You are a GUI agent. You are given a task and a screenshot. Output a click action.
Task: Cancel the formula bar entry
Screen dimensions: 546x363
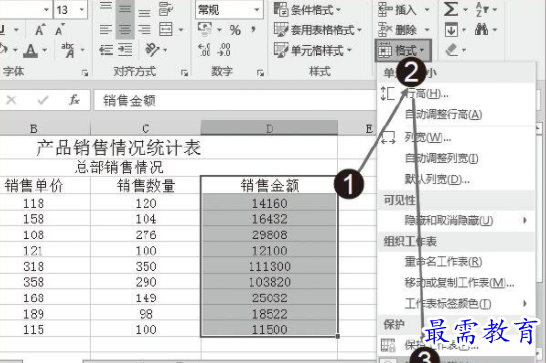point(11,100)
